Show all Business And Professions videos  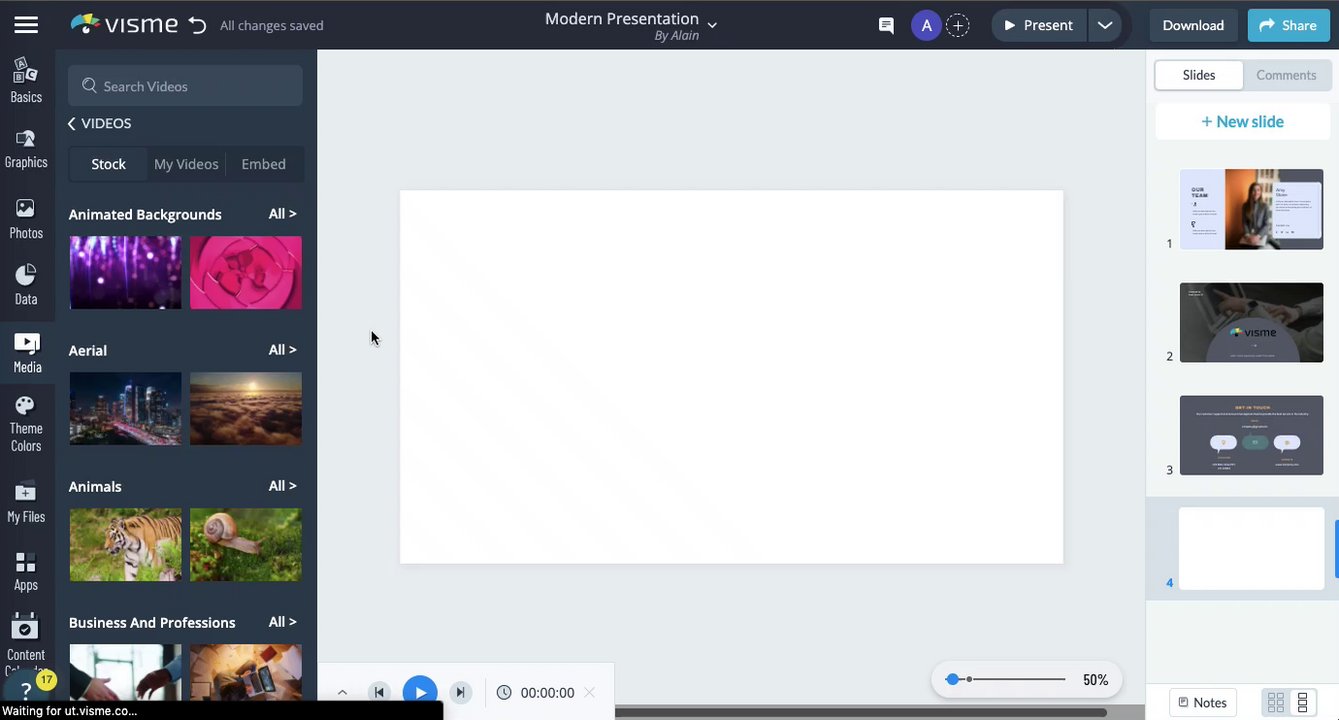coord(282,622)
